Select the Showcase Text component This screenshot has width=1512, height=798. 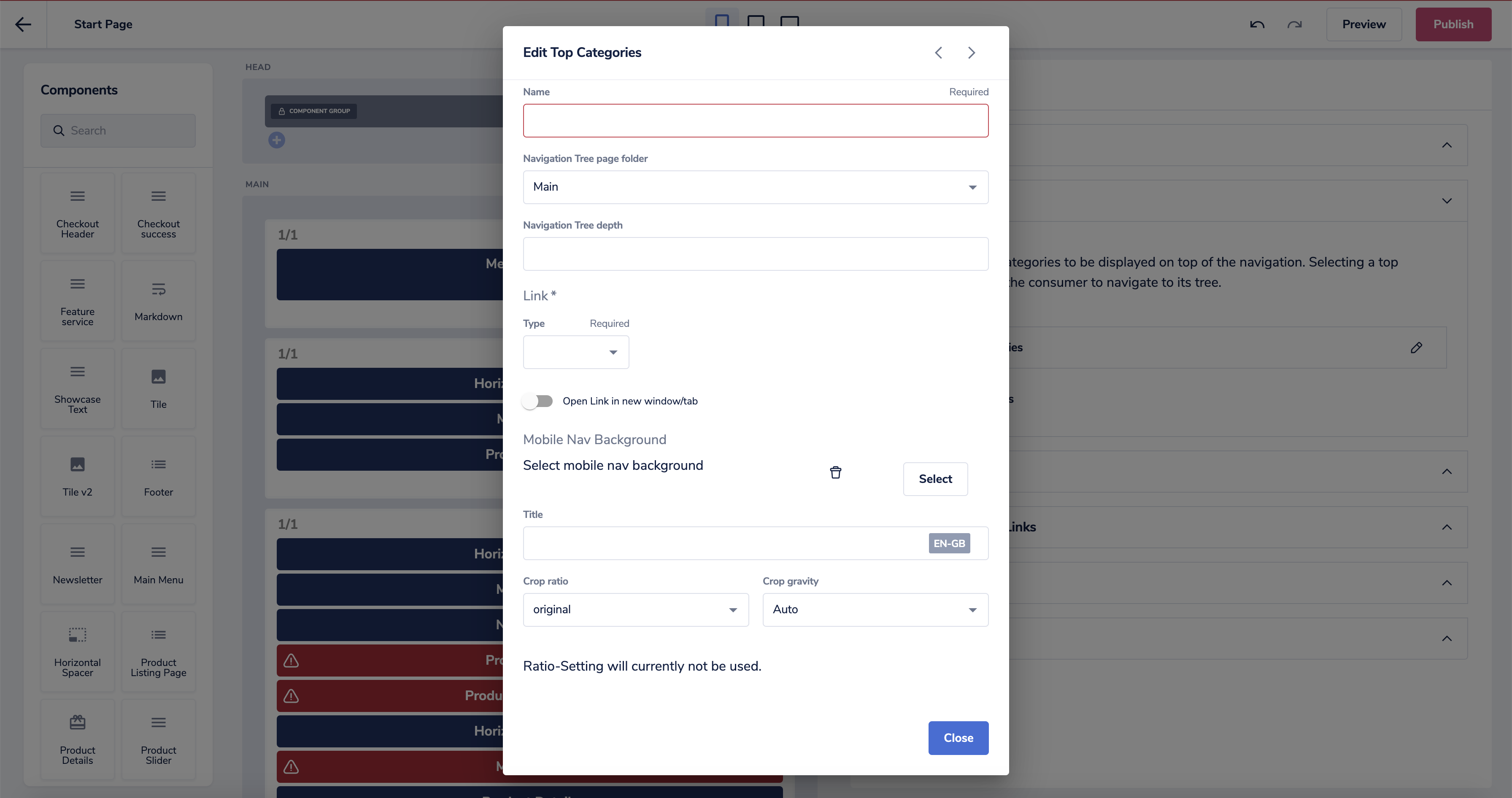coord(78,389)
